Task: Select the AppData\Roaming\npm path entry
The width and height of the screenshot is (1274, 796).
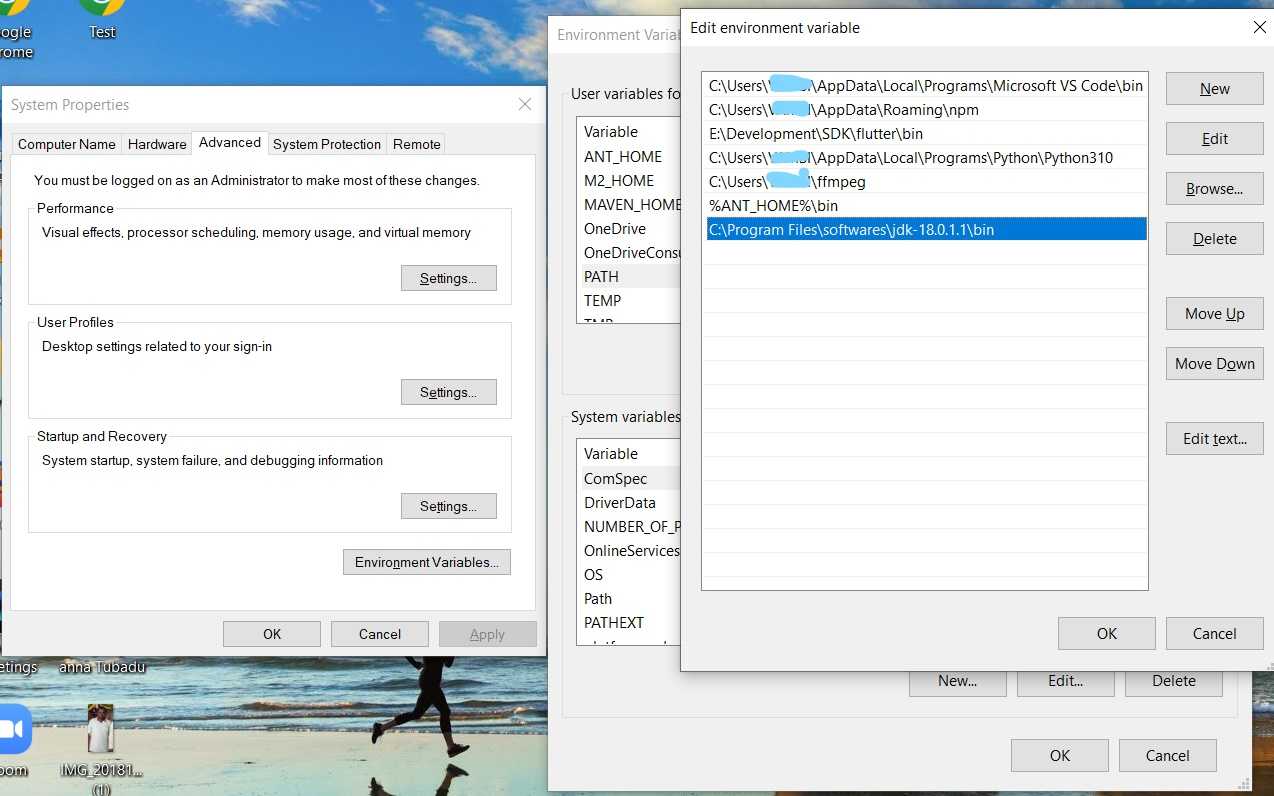Action: click(925, 109)
